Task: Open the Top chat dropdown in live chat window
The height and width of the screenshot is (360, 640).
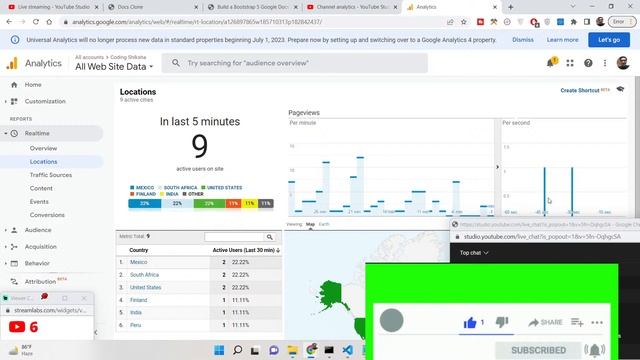Action: coord(474,253)
